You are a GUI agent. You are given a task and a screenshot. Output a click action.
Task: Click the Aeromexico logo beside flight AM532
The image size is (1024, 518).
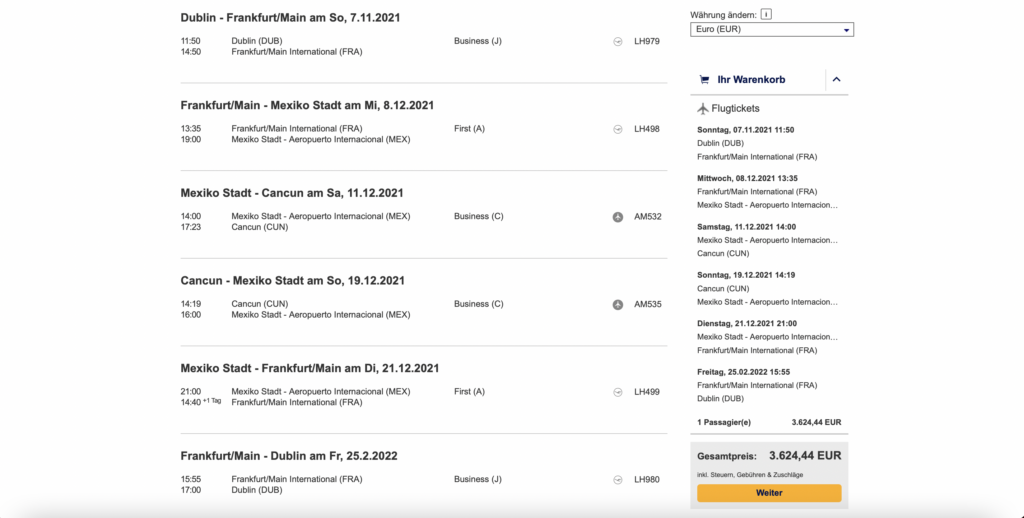[618, 217]
